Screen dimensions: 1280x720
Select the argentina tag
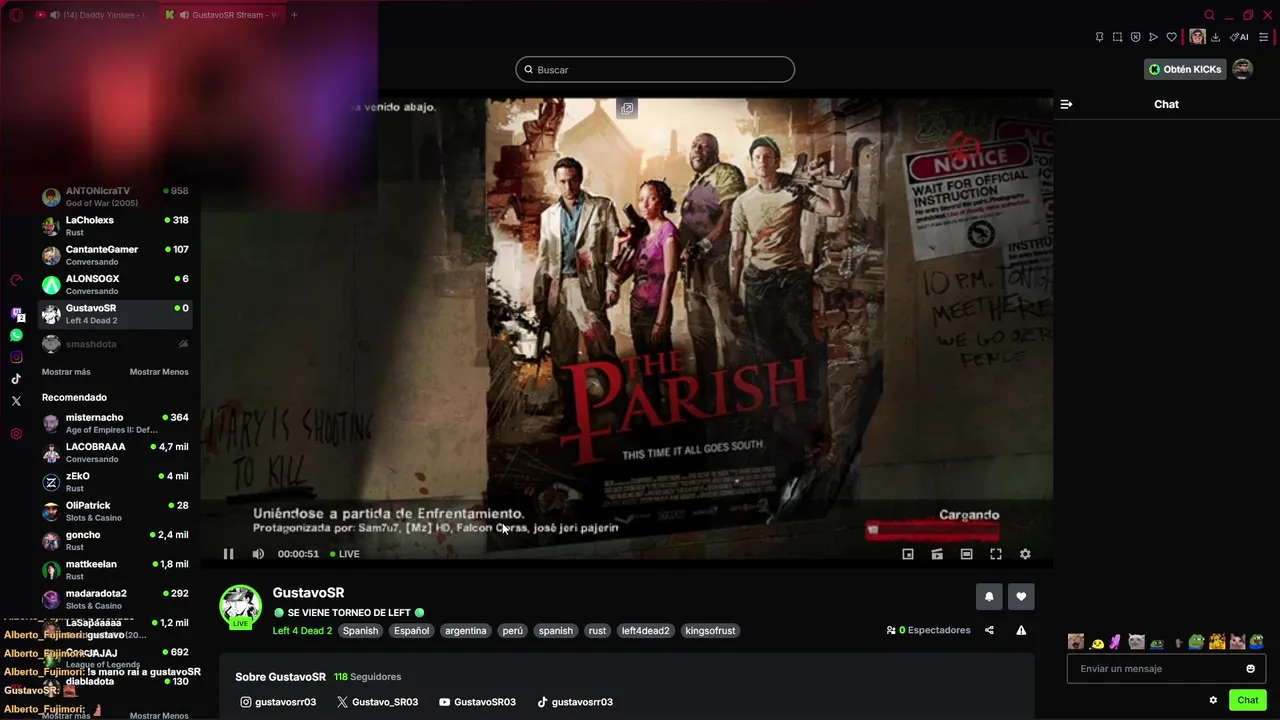465,631
